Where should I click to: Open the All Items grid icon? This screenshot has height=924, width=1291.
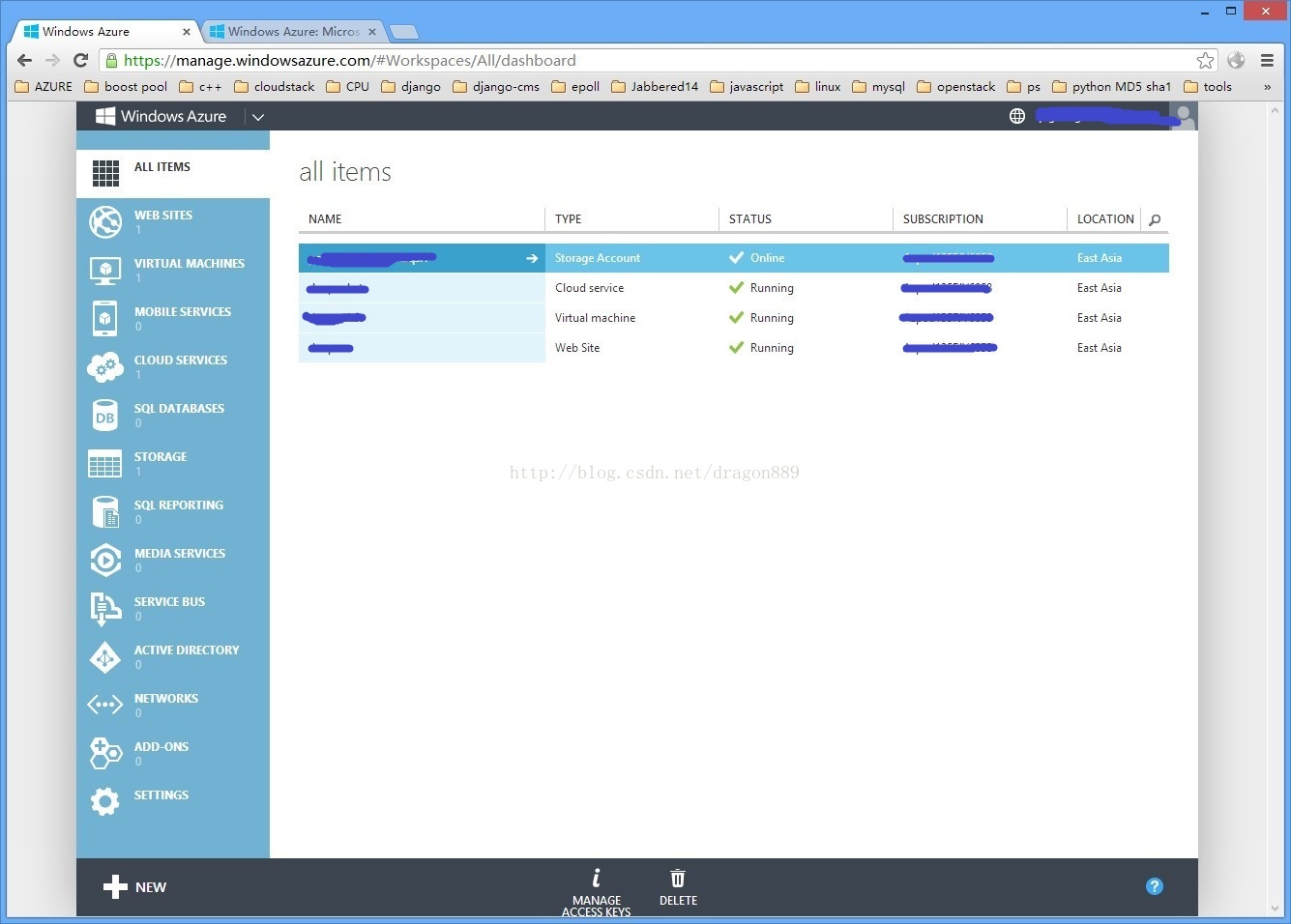tap(105, 173)
